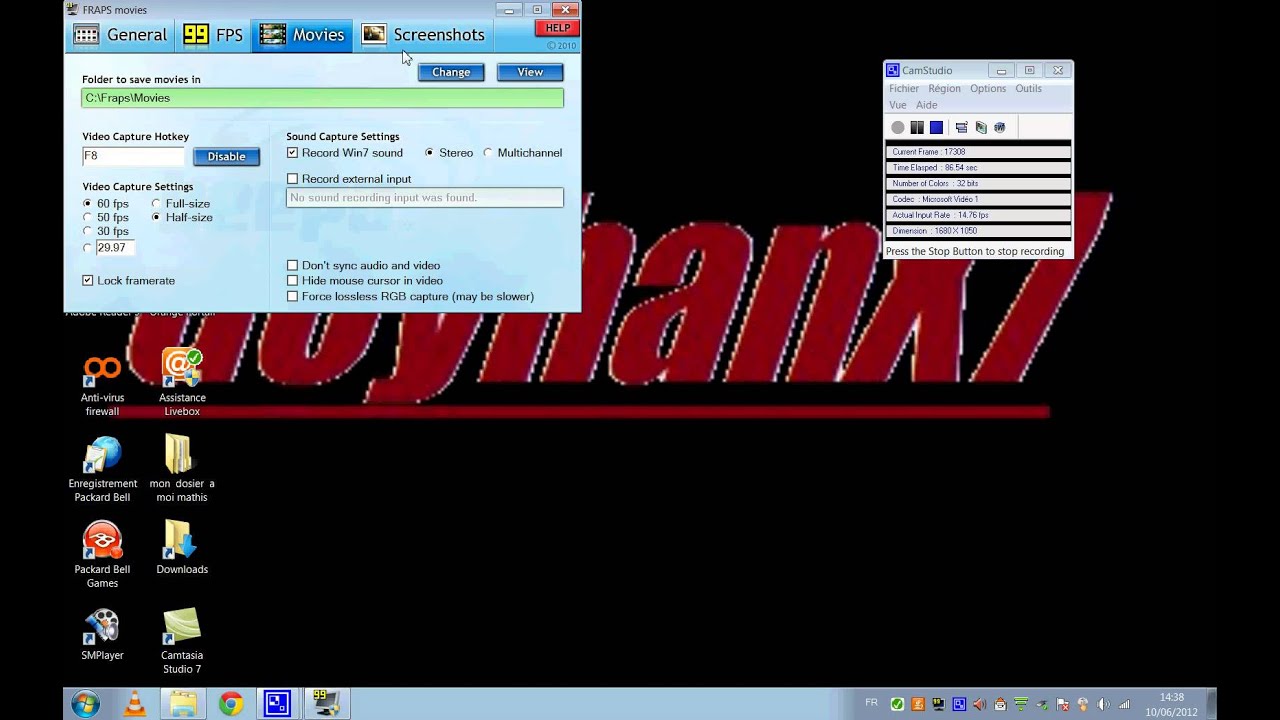Switch to Fraps FPS tab

pyautogui.click(x=213, y=35)
